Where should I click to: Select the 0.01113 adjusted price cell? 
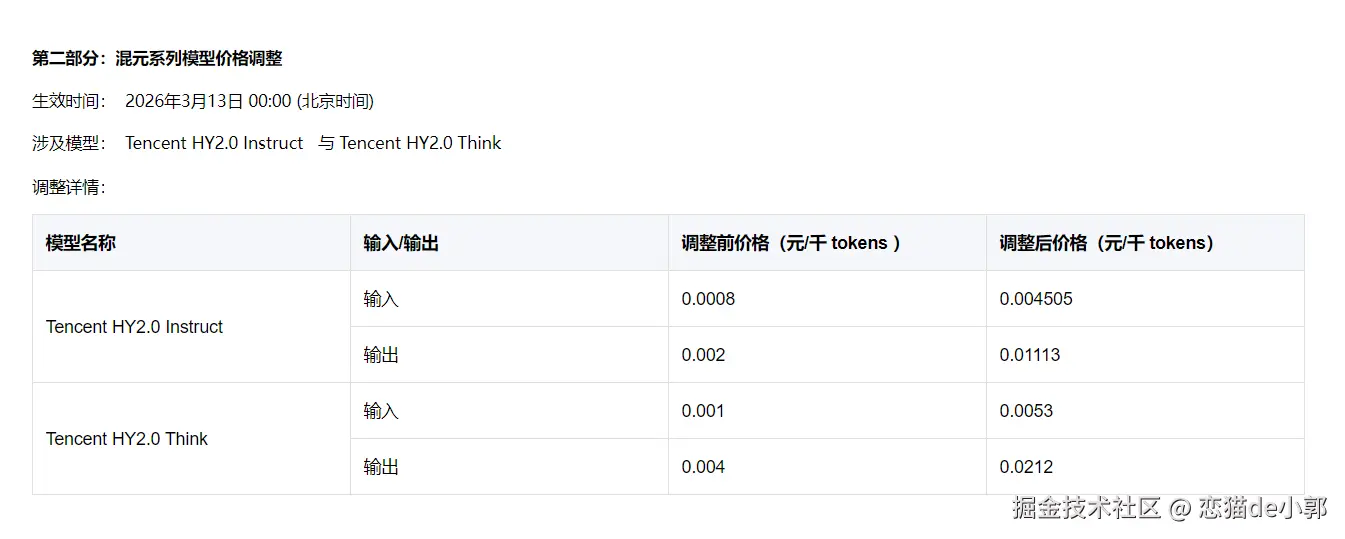coord(1030,355)
